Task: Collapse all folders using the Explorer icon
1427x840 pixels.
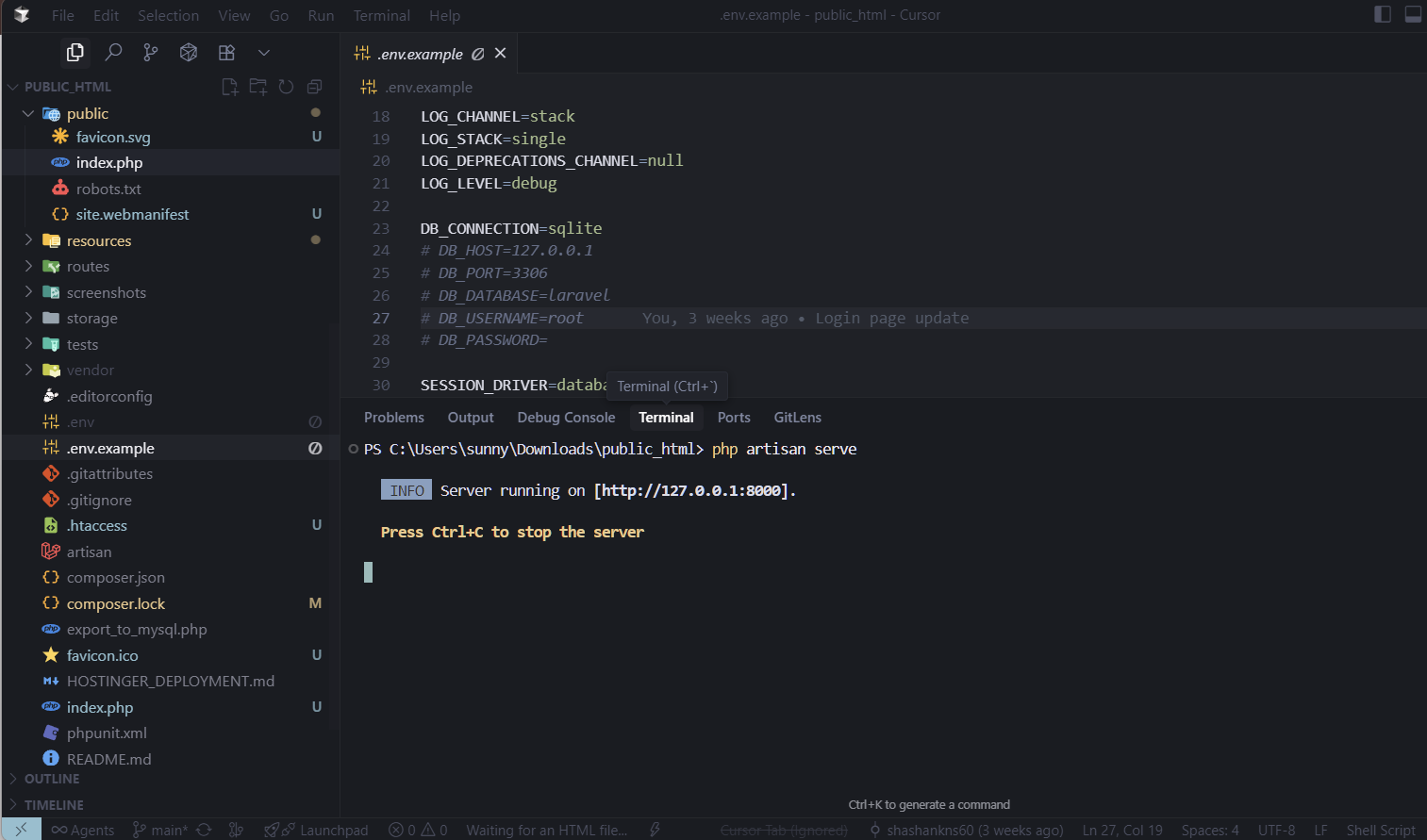Action: click(314, 86)
